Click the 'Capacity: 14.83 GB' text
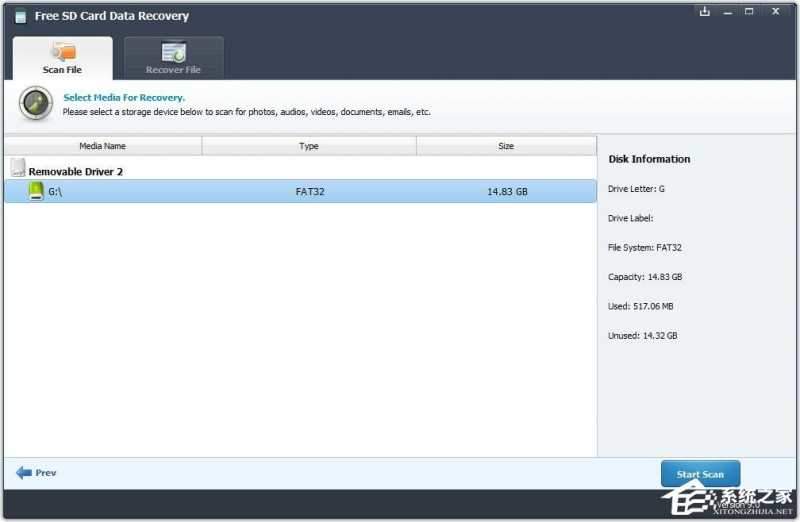Image resolution: width=800 pixels, height=522 pixels. tap(645, 277)
